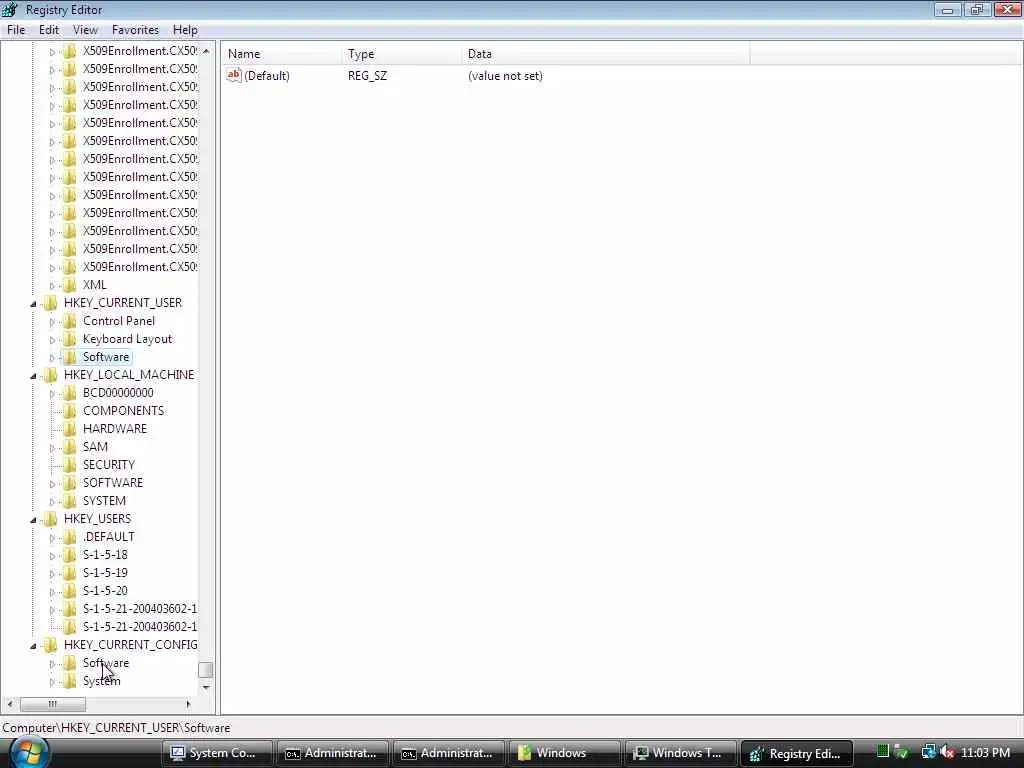The width and height of the screenshot is (1024, 768).
Task: Click the (value not set) data cell
Action: click(505, 76)
